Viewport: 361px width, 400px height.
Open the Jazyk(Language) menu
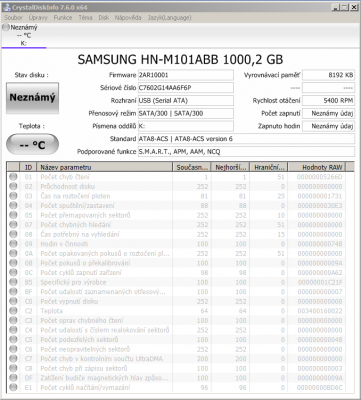pyautogui.click(x=170, y=18)
